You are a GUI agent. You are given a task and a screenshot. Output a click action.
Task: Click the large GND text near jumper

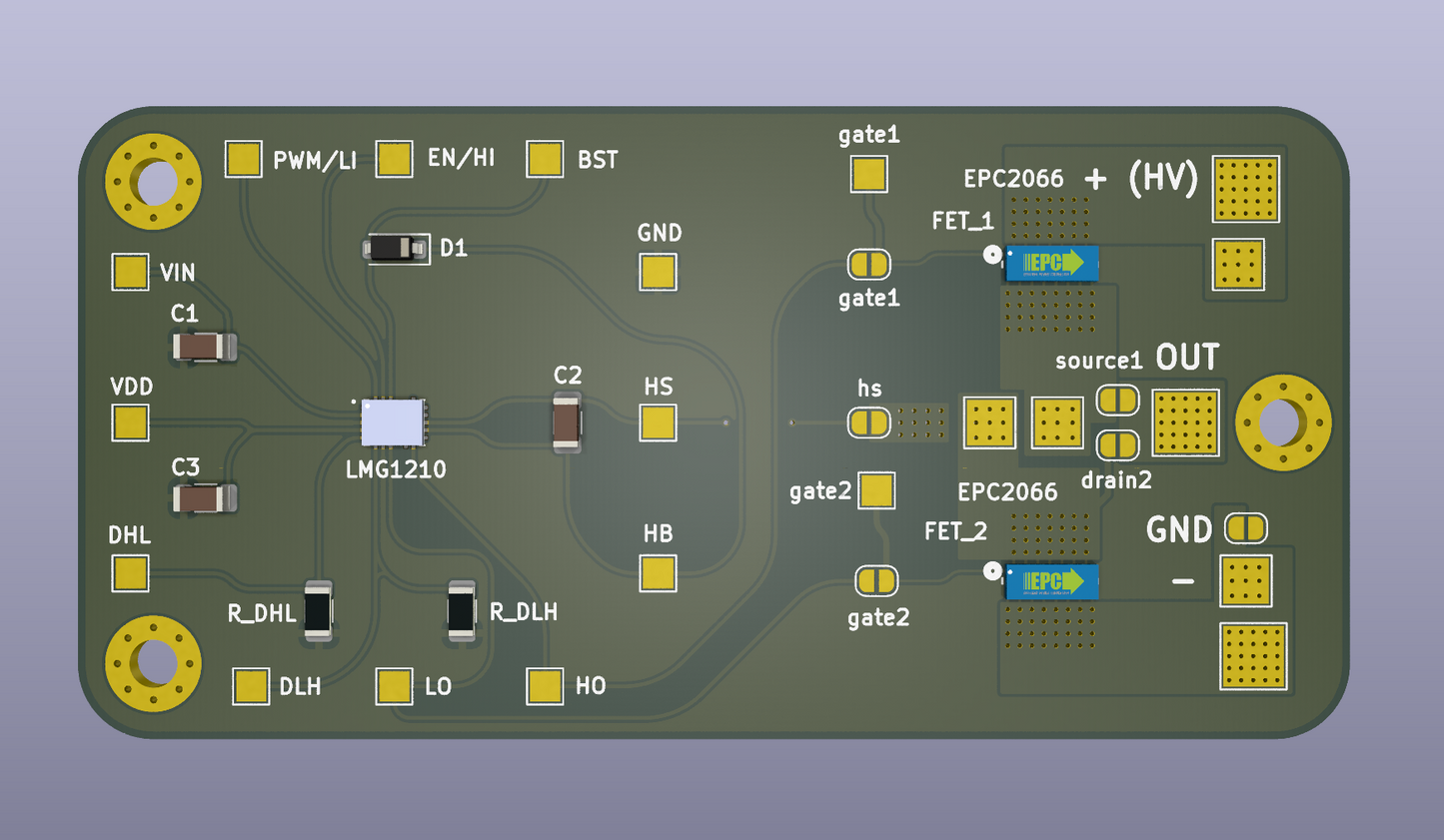coord(1179,529)
